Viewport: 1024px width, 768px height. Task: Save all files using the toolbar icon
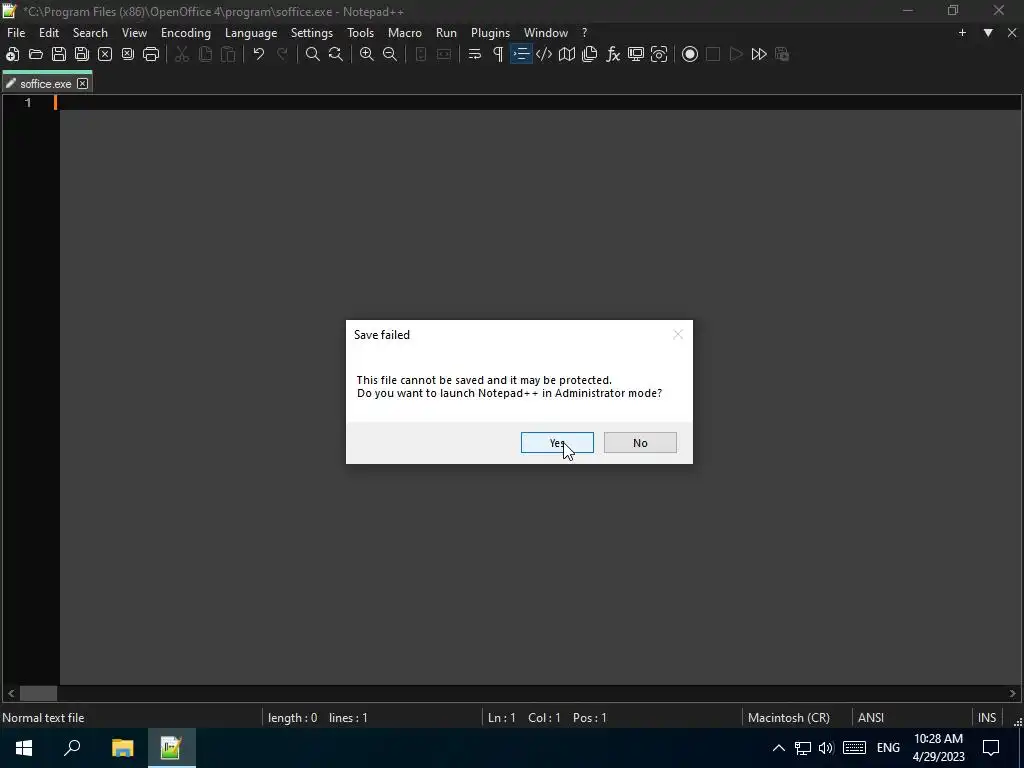point(82,54)
